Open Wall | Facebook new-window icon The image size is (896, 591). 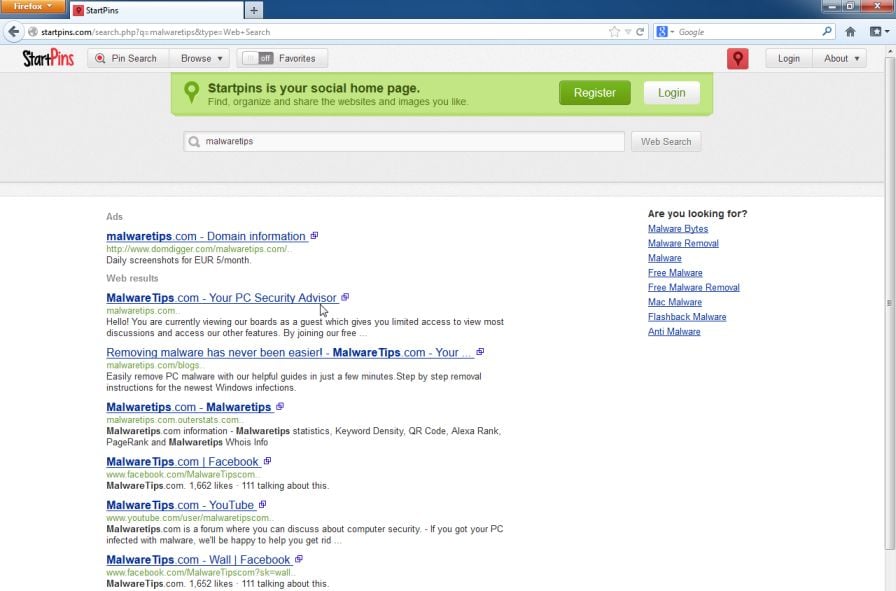[x=298, y=559]
